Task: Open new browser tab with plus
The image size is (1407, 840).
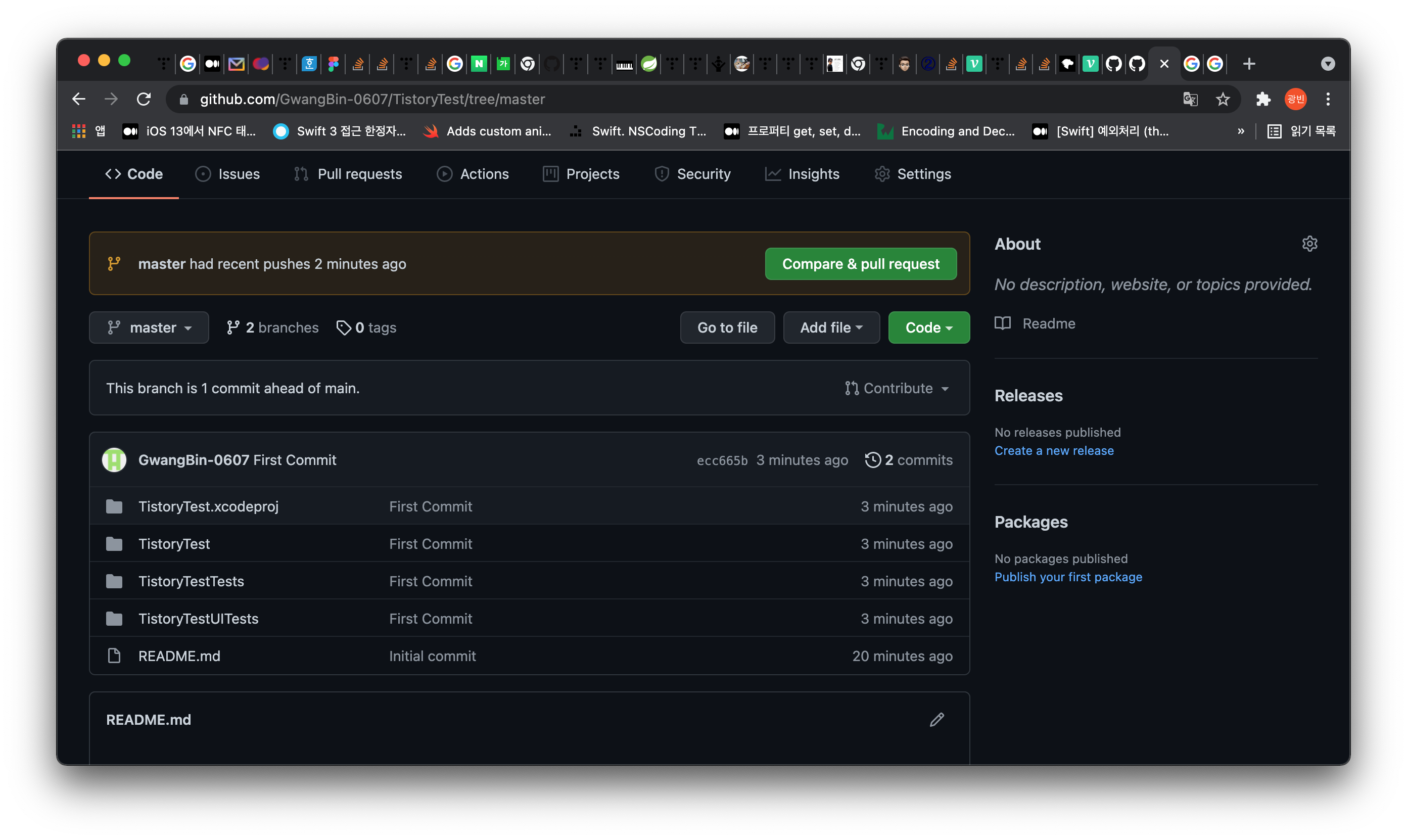Action: [1248, 64]
